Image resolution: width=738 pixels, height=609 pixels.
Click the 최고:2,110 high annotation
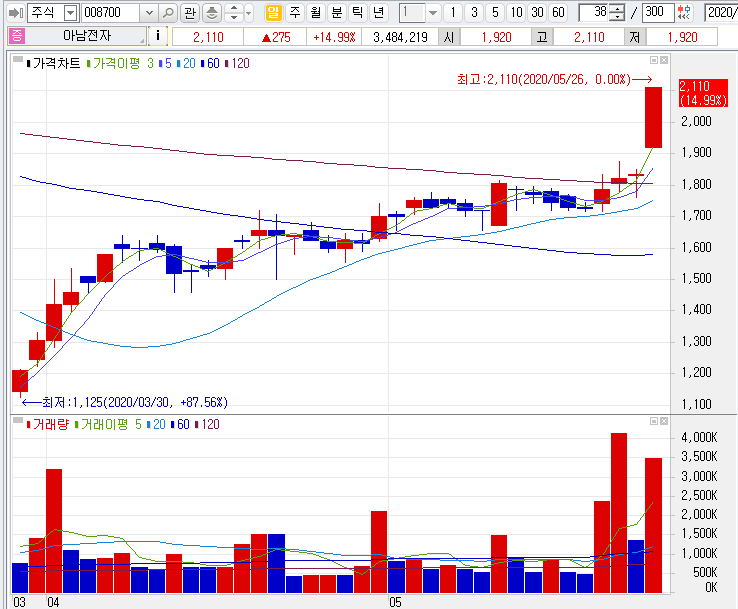pyautogui.click(x=554, y=79)
